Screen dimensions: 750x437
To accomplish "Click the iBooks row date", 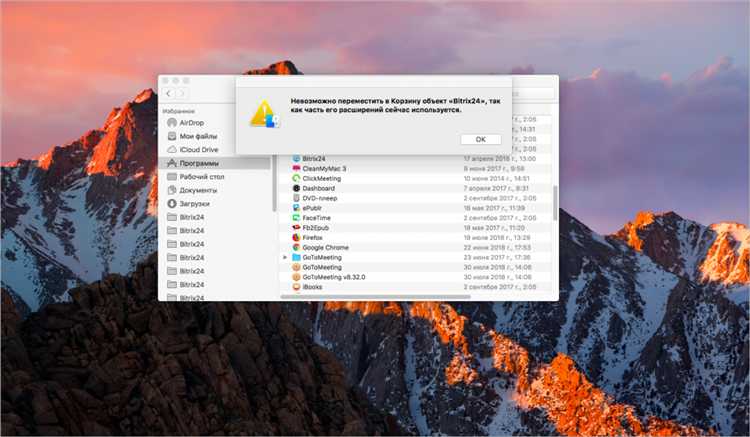I will [x=499, y=287].
